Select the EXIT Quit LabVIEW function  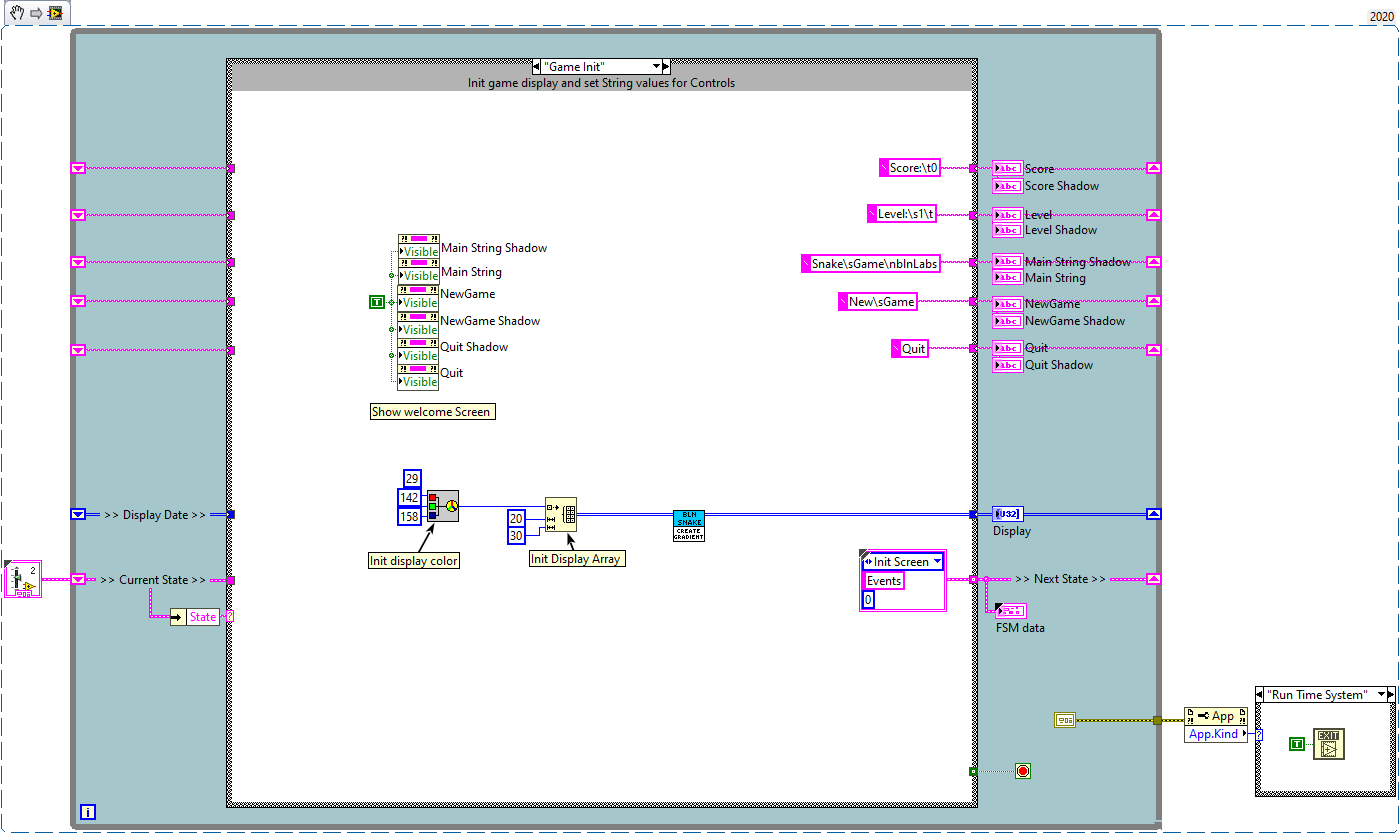click(1329, 743)
